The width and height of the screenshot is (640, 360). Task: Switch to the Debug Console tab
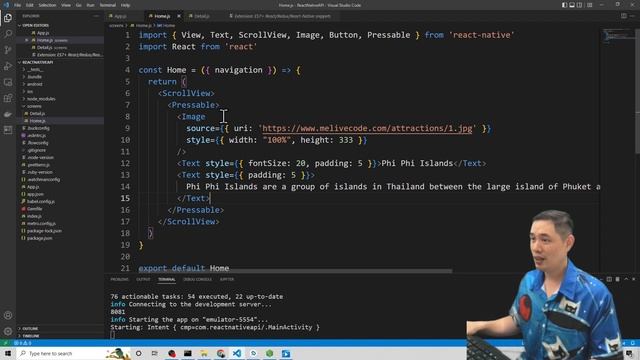tap(198, 279)
